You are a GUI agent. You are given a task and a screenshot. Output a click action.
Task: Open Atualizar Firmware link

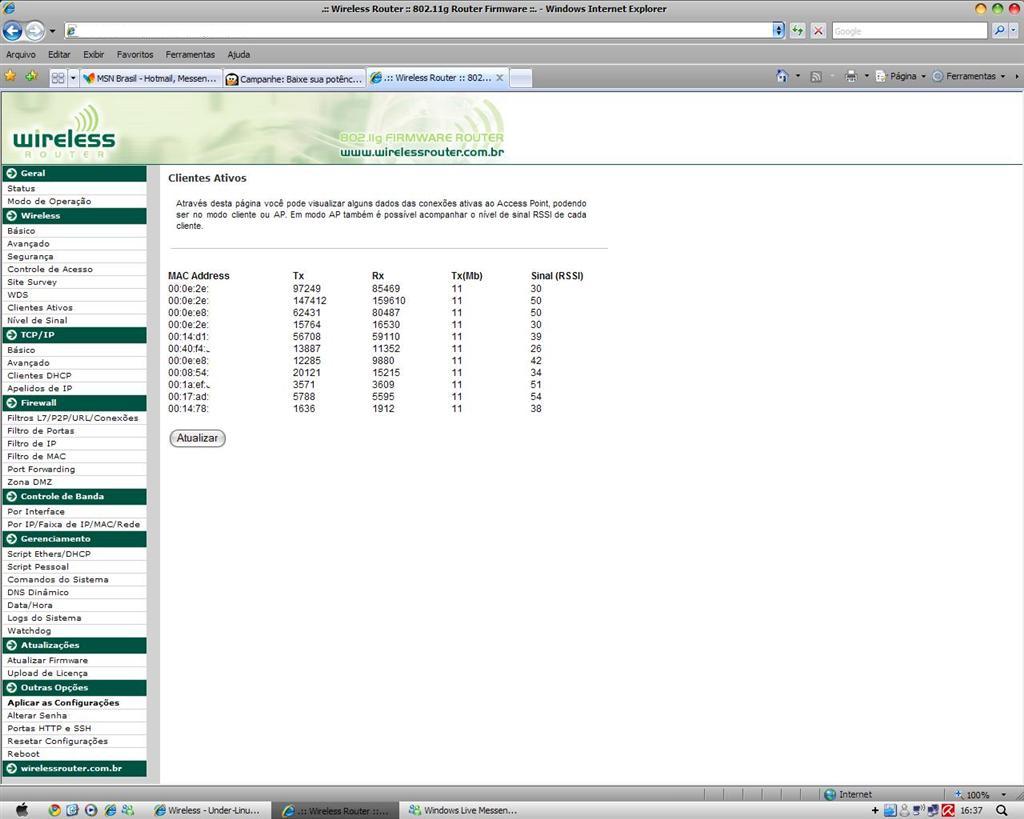coord(48,660)
